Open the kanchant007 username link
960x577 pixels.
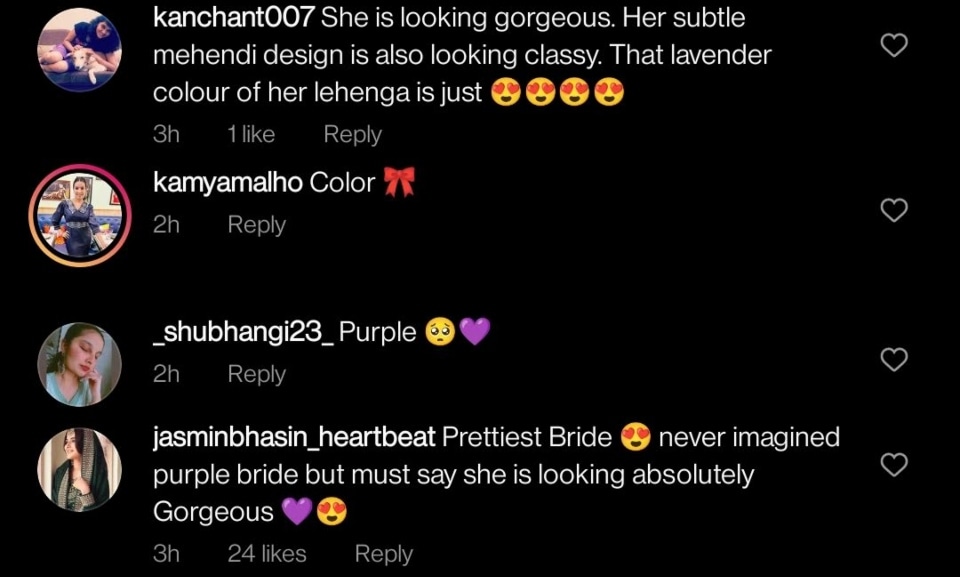233,18
